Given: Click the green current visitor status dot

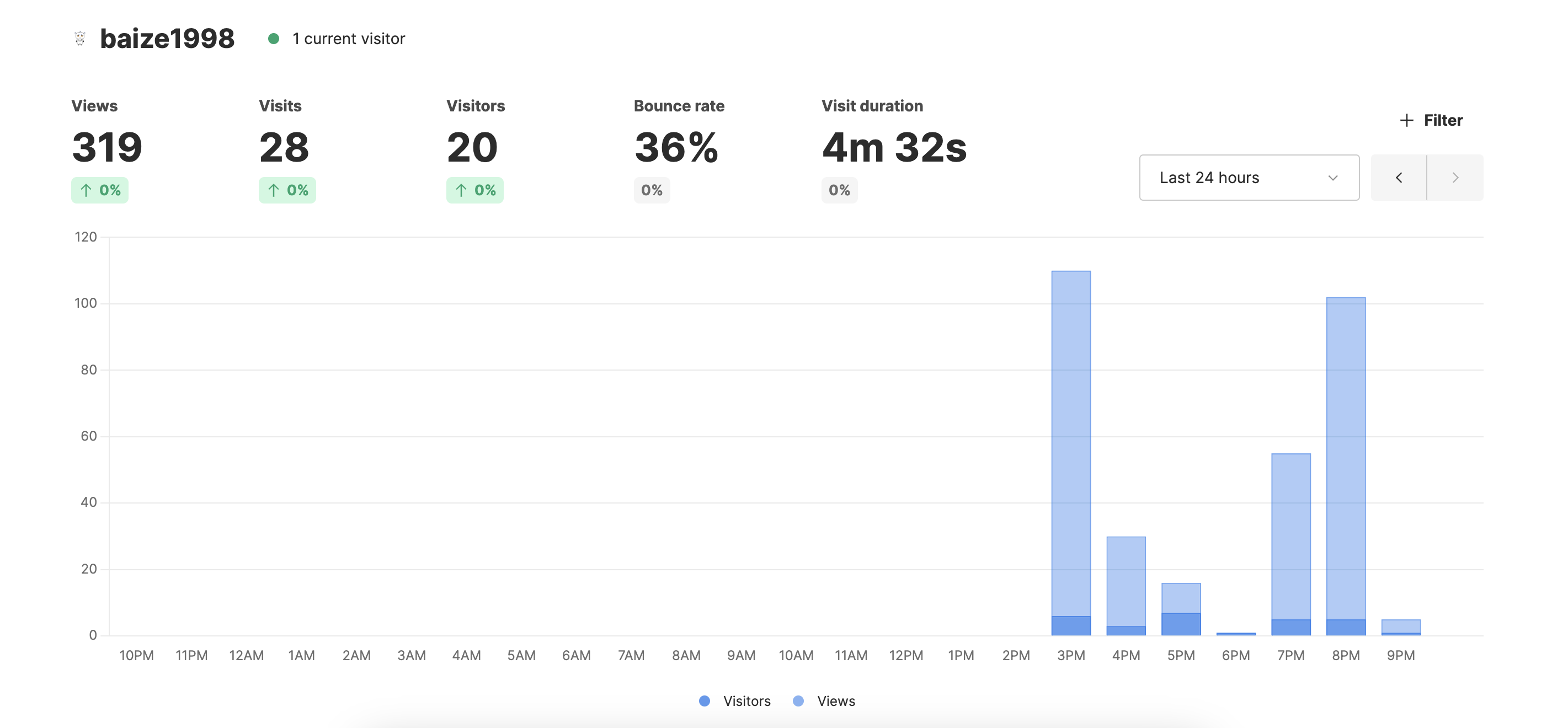Looking at the screenshot, I should point(273,39).
